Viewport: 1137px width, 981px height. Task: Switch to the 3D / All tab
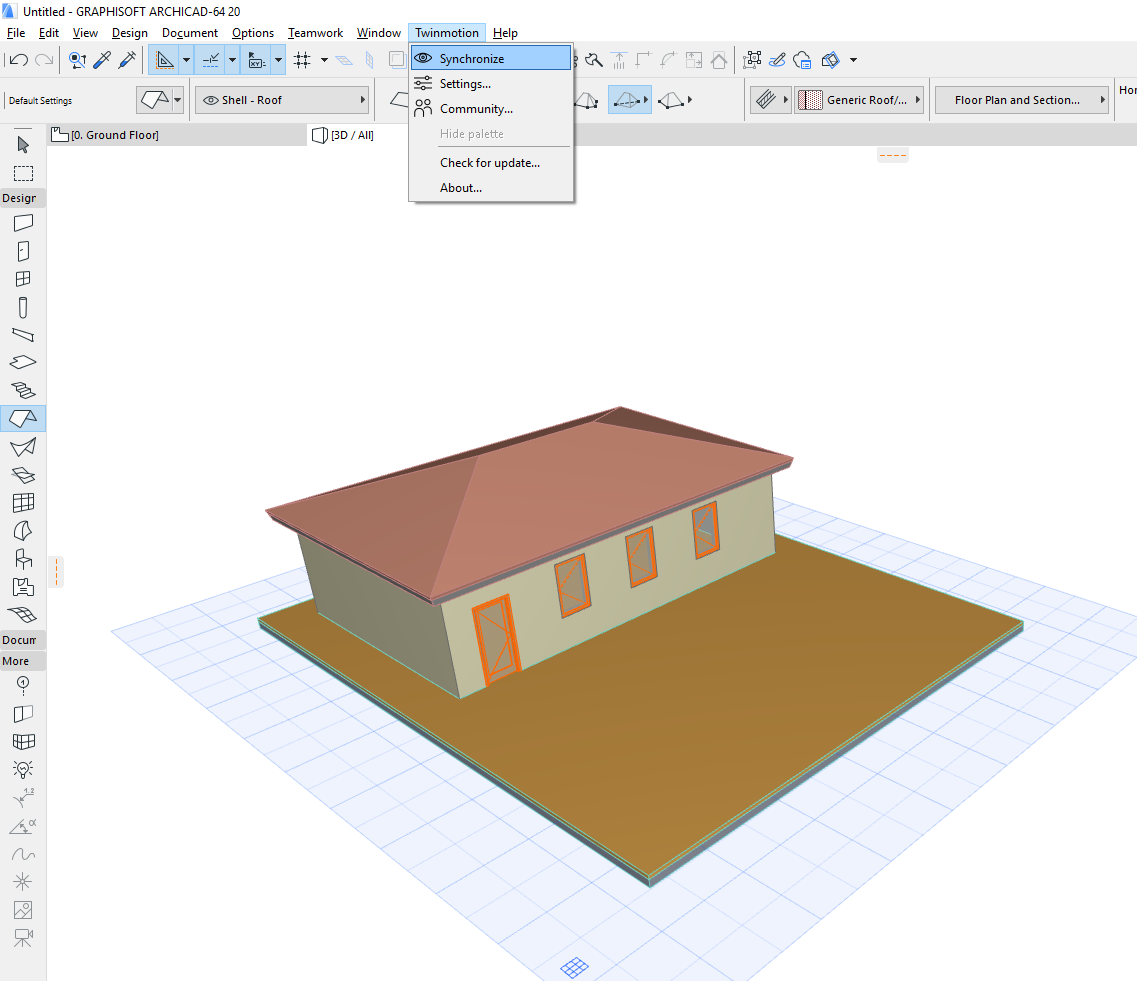[344, 135]
